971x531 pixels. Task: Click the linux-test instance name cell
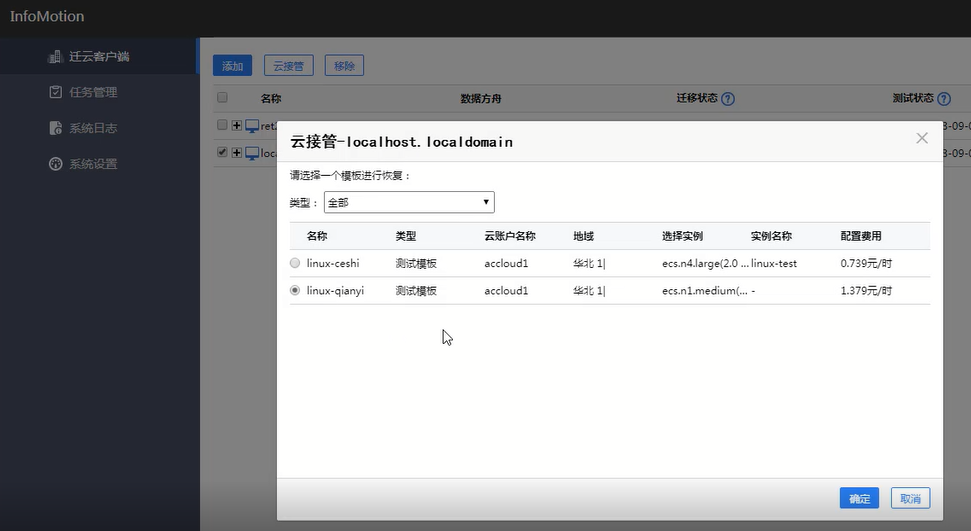click(774, 263)
